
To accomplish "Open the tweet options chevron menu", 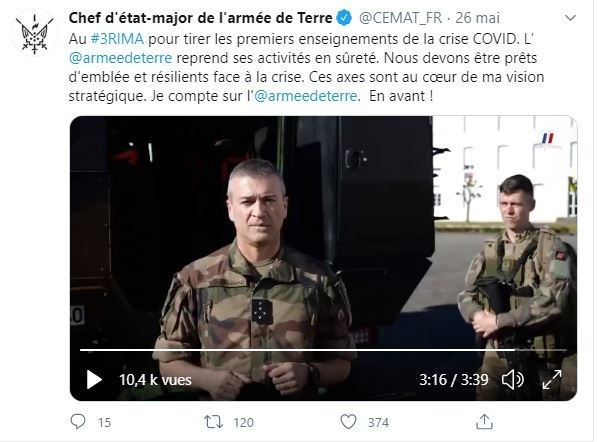I will pyautogui.click(x=570, y=18).
